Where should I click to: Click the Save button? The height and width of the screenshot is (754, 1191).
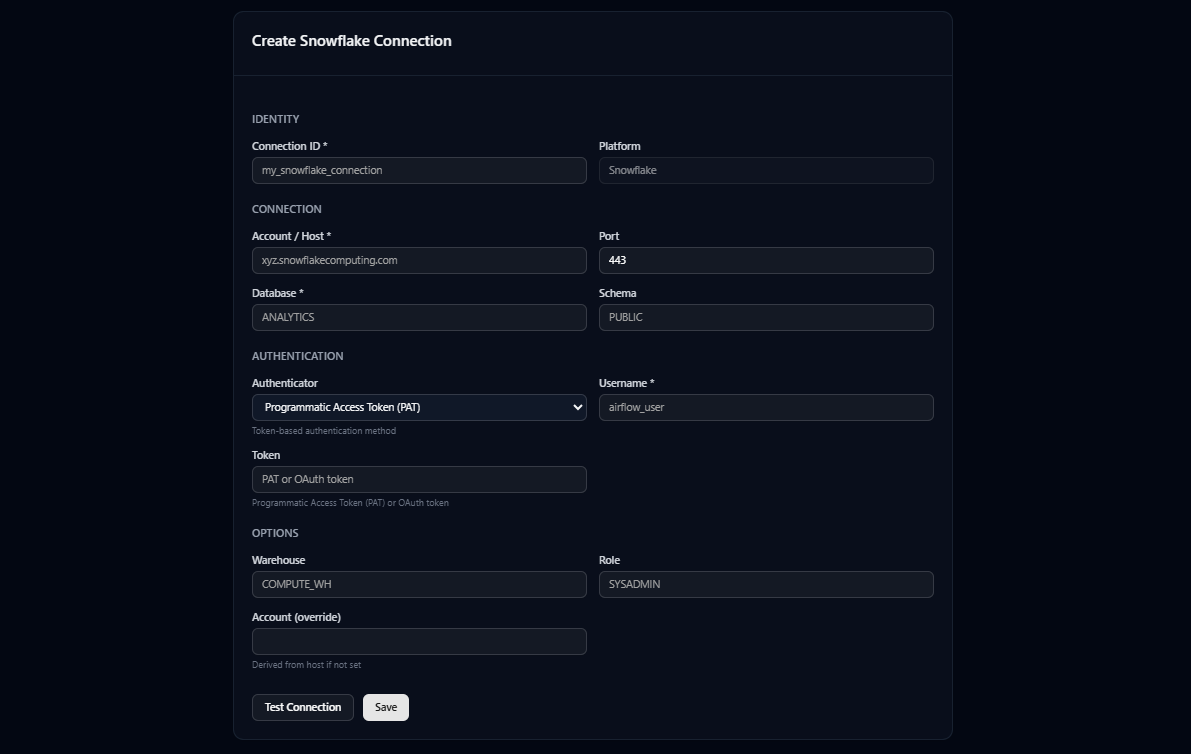[x=386, y=707]
